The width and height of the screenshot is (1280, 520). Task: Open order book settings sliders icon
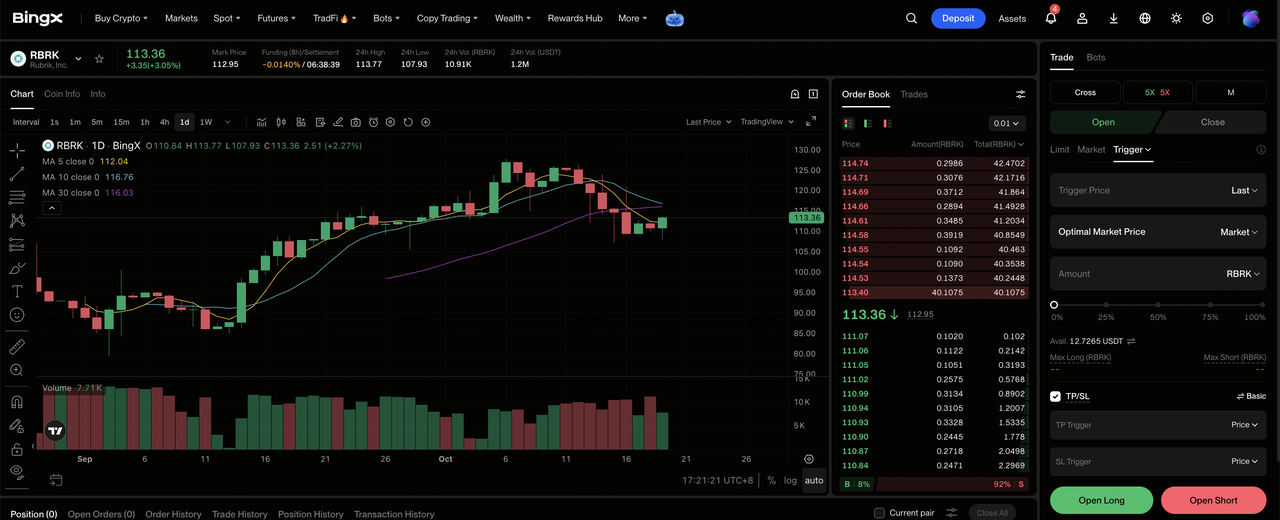(1021, 94)
